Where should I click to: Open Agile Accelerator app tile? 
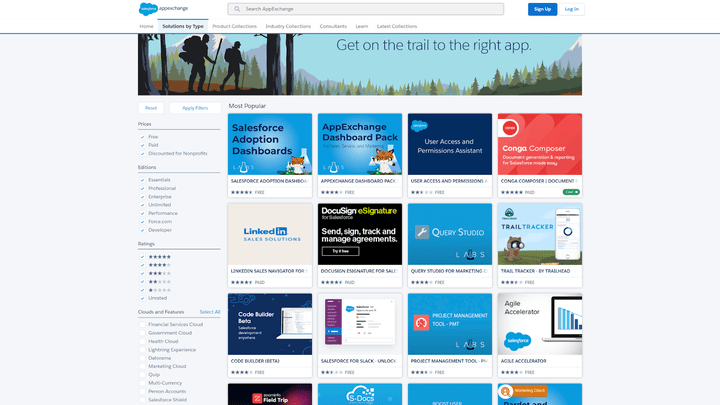pyautogui.click(x=540, y=335)
